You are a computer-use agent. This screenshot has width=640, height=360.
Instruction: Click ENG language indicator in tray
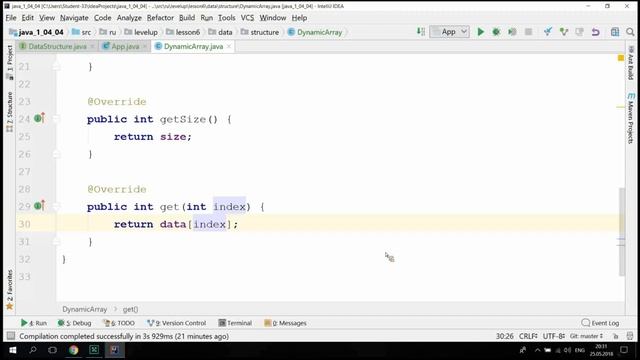(580, 350)
